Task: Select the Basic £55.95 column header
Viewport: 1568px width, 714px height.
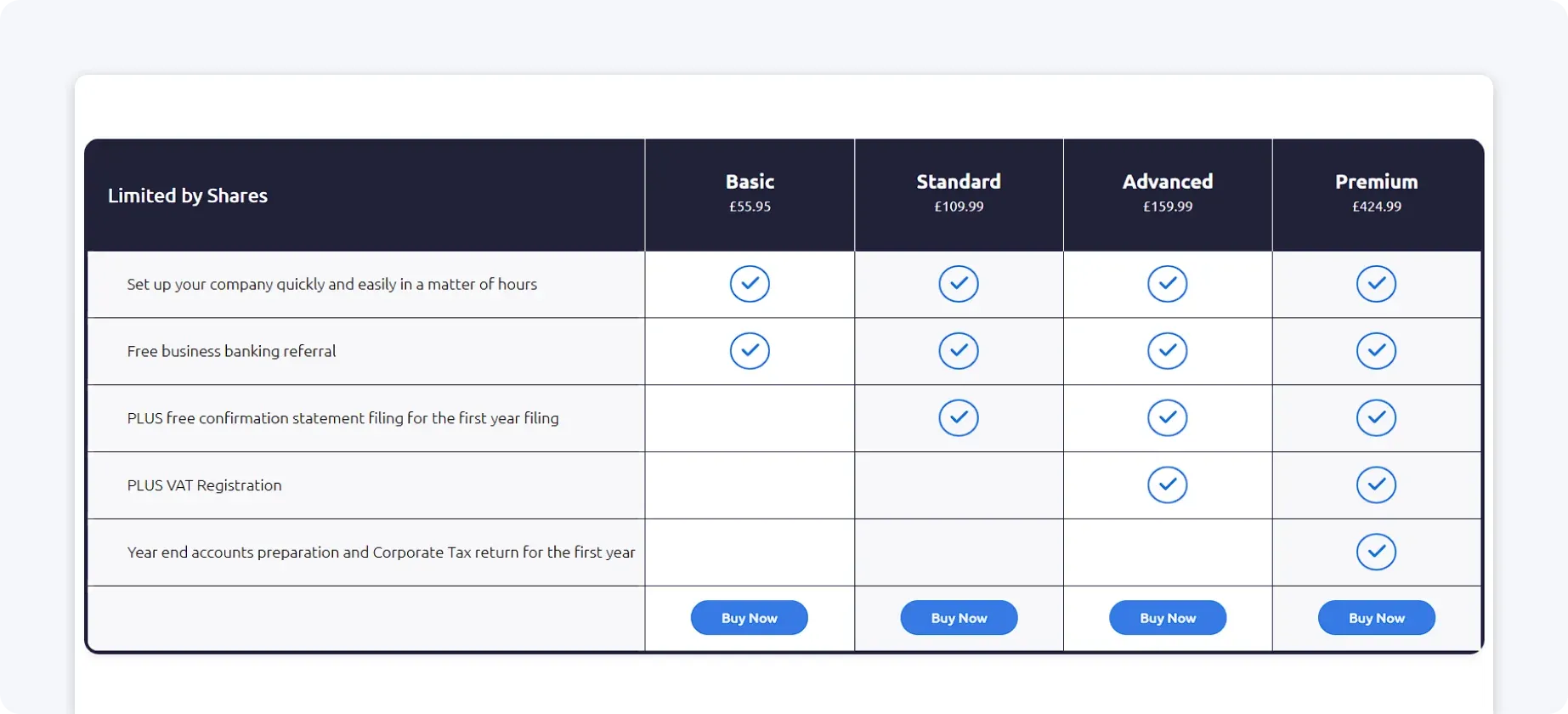Action: pos(749,192)
